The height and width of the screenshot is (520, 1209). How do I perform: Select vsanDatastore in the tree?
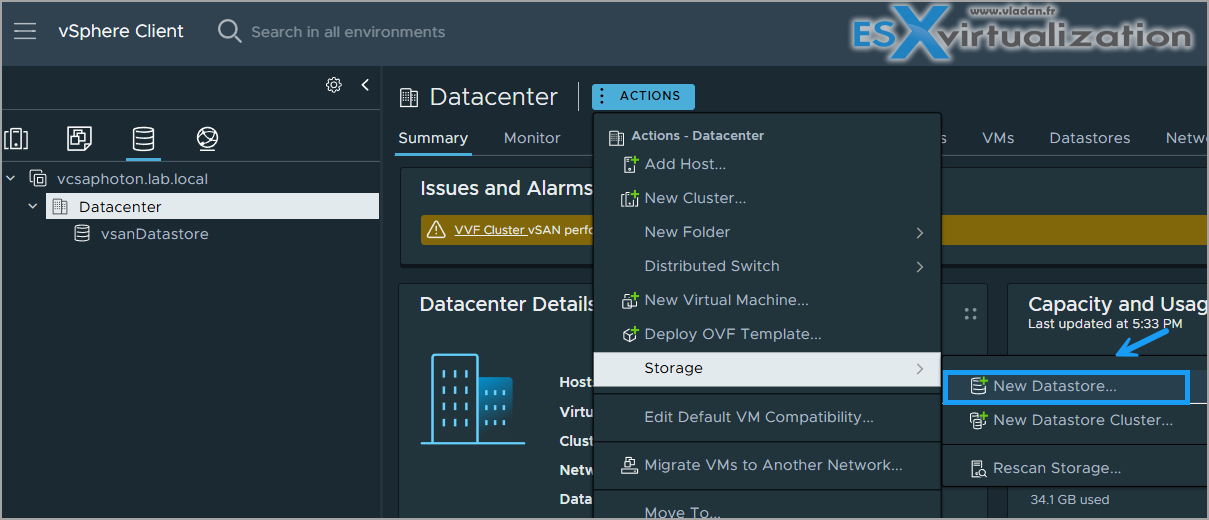(155, 234)
